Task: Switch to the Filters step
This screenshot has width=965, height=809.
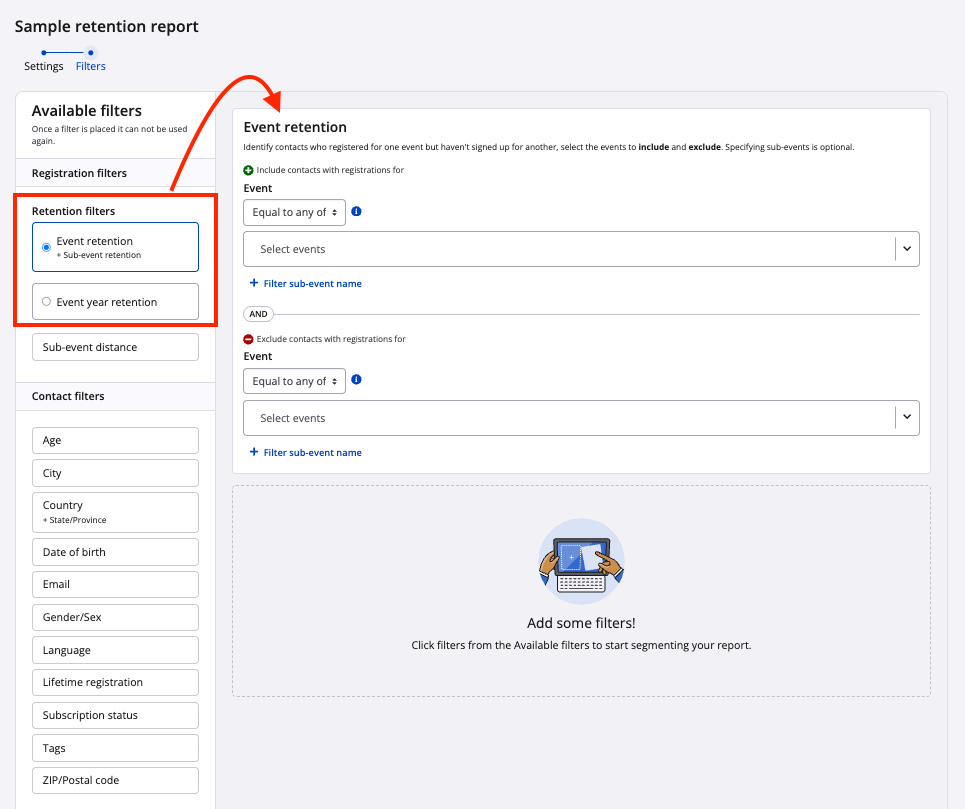Action: tap(91, 66)
